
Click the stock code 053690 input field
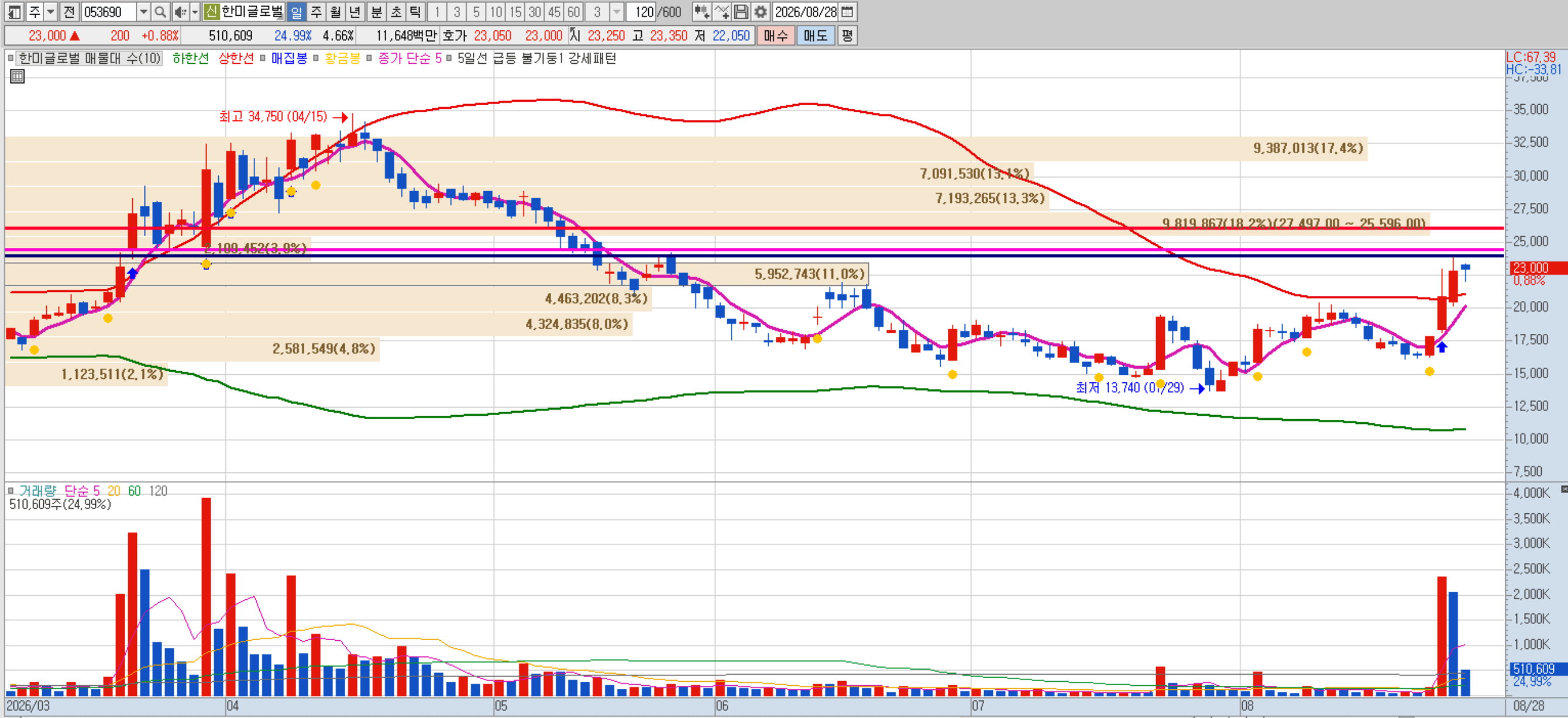(109, 12)
